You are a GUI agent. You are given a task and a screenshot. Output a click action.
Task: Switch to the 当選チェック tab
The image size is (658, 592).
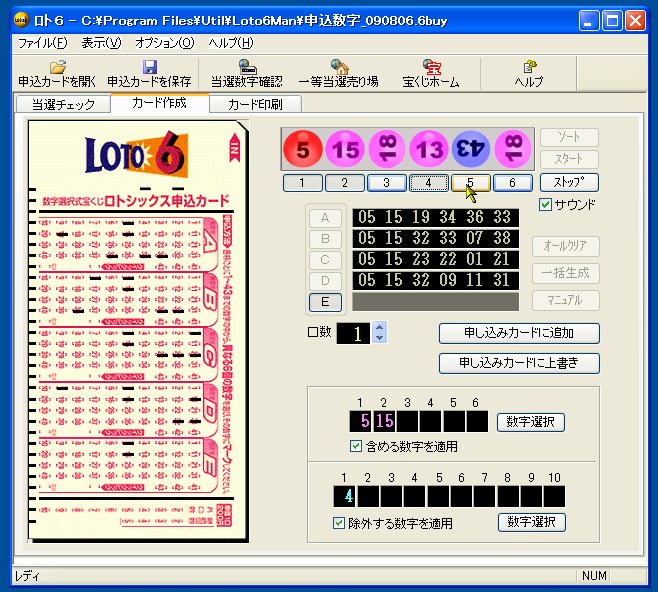[63, 104]
